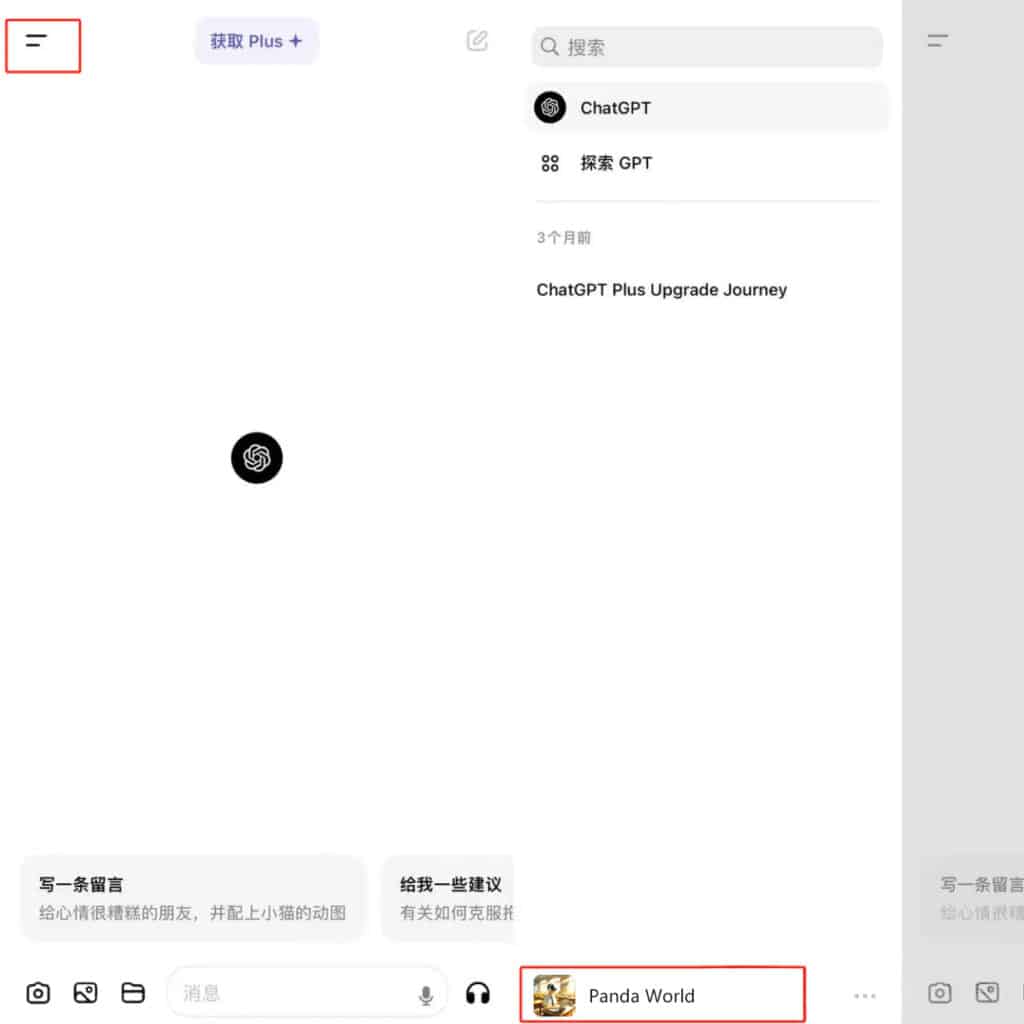Image resolution: width=1024 pixels, height=1024 pixels.
Task: Focus the 消息 message input field
Action: [x=307, y=993]
